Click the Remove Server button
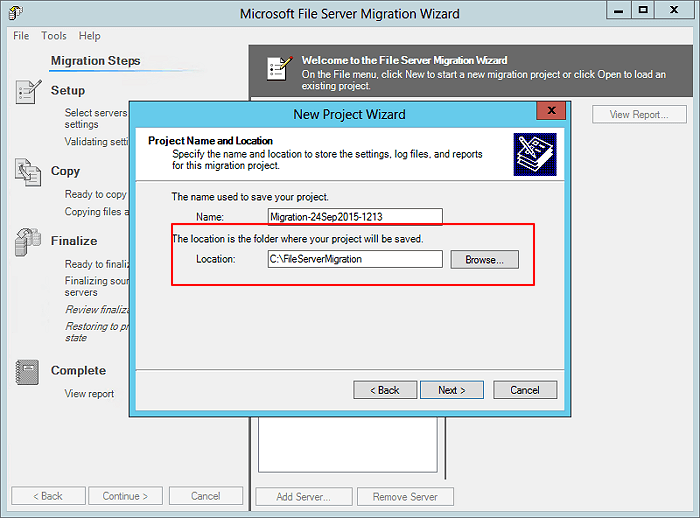 (406, 496)
